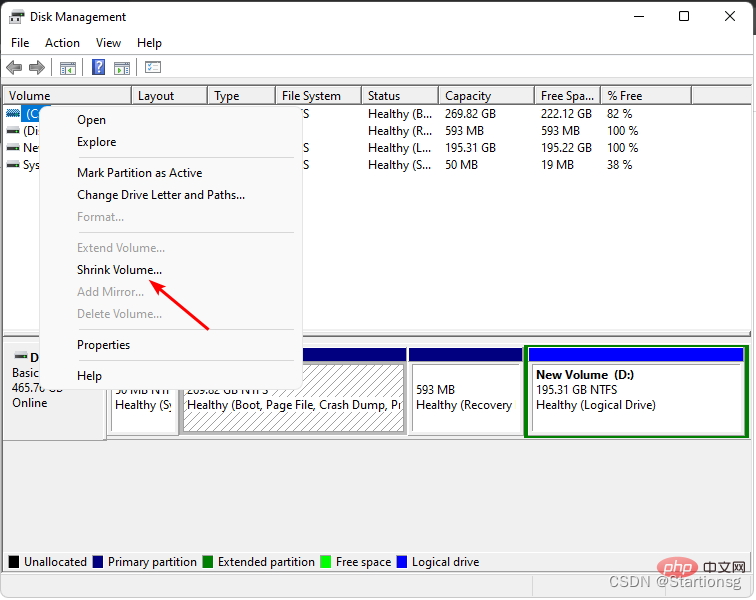Sort by the Type column header

(242, 95)
